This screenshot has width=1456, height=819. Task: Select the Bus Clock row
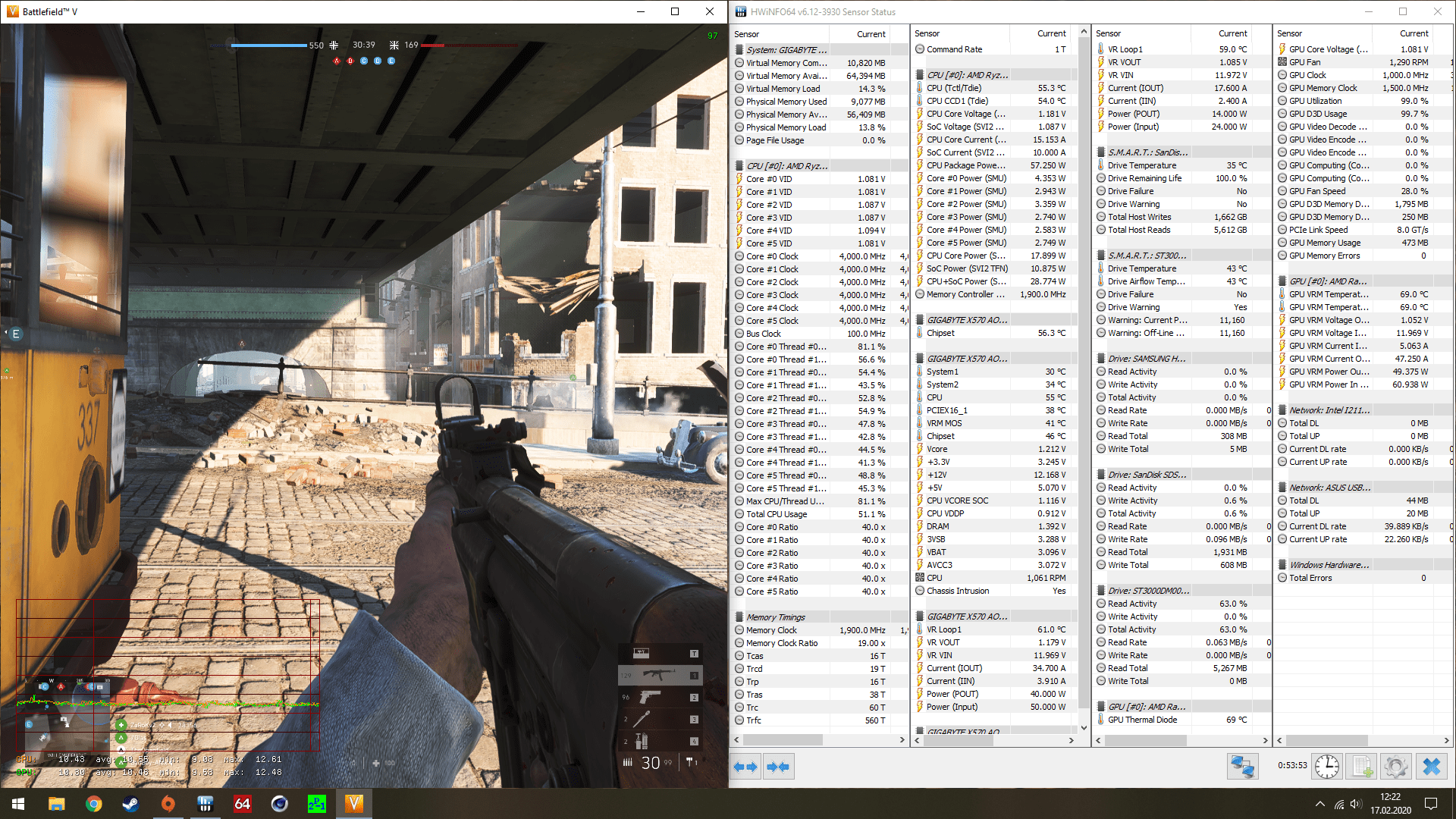[x=819, y=334]
